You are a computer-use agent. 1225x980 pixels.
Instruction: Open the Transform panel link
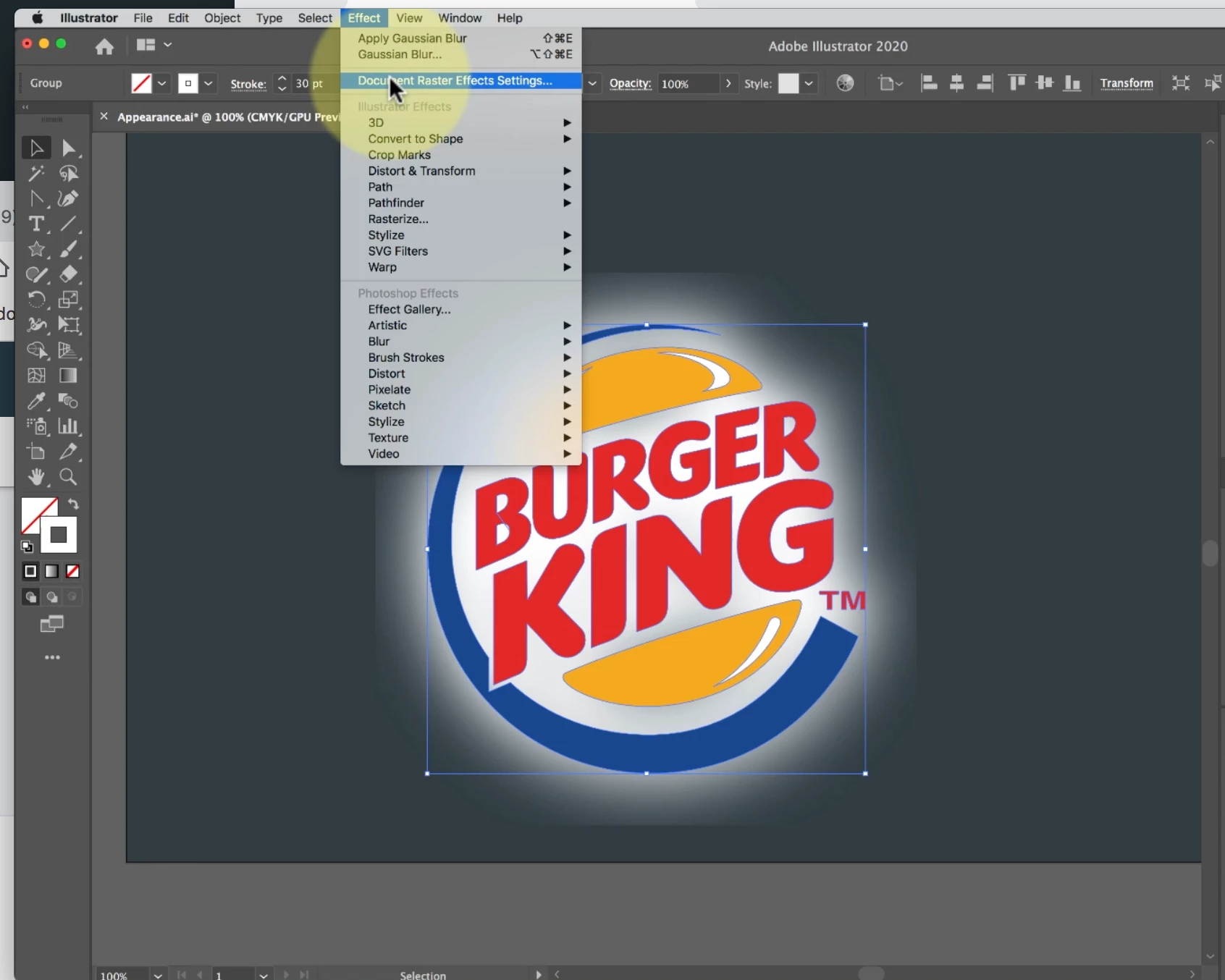(1127, 83)
